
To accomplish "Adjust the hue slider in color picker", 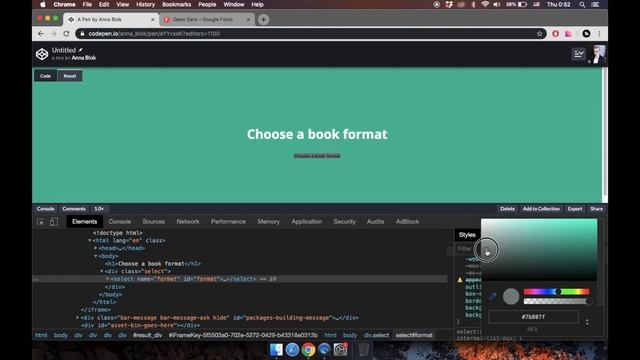I will click(x=557, y=291).
